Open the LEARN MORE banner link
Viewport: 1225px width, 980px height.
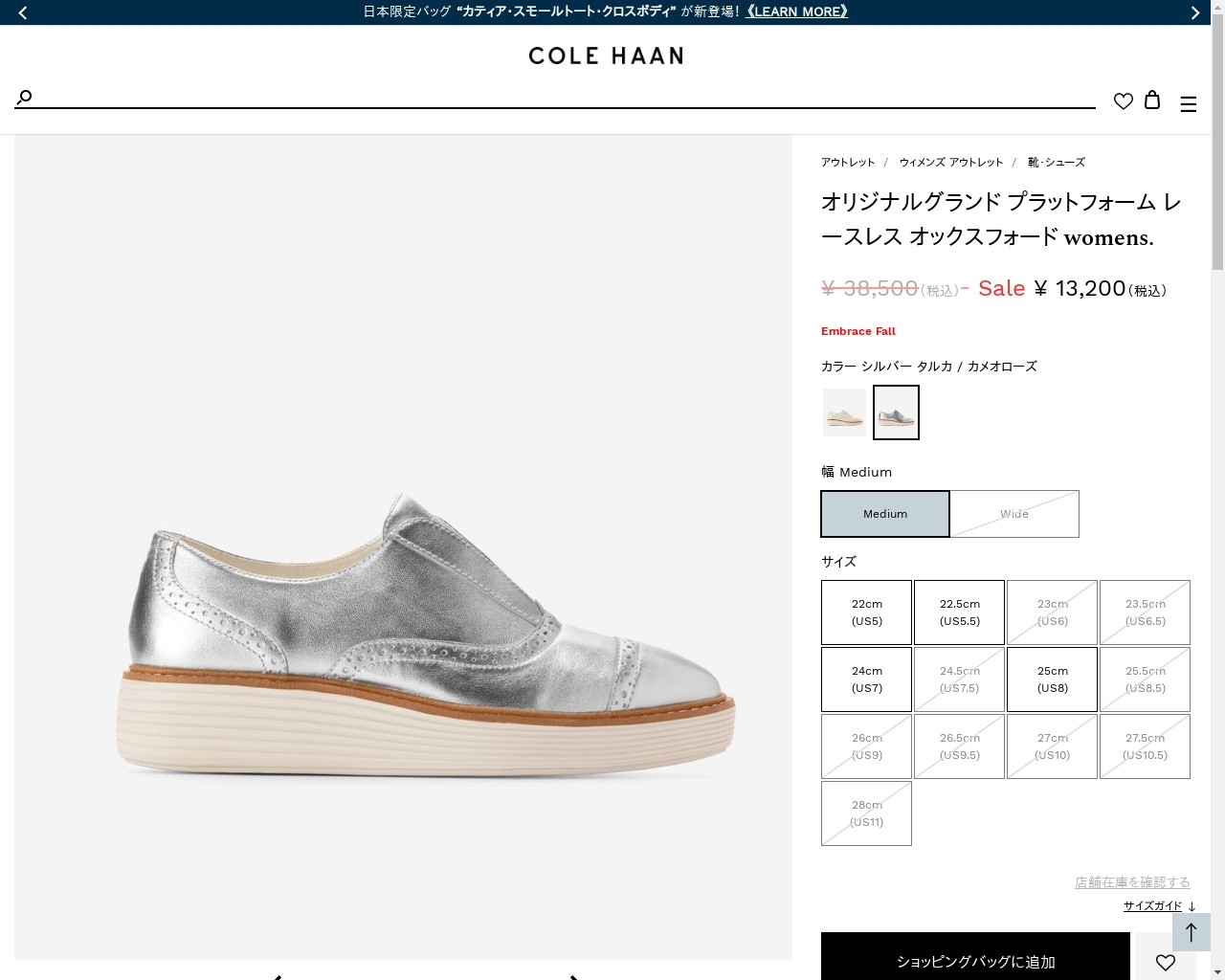pos(797,11)
